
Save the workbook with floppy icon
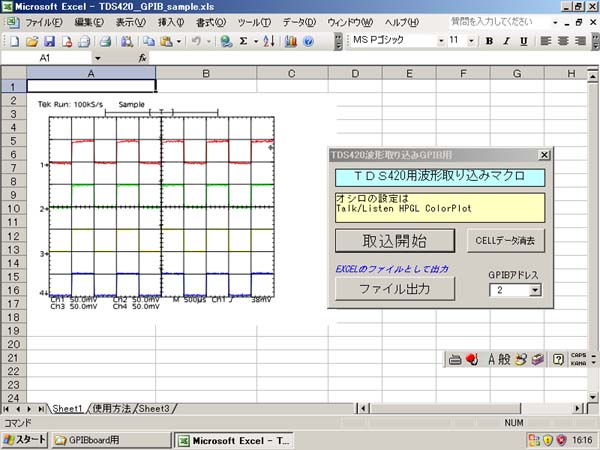[49, 41]
